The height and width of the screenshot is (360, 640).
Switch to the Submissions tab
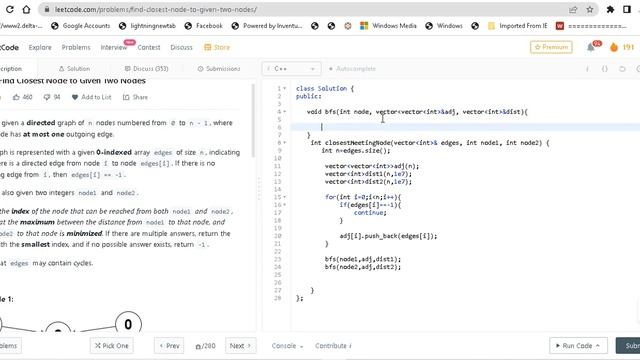pos(219,69)
